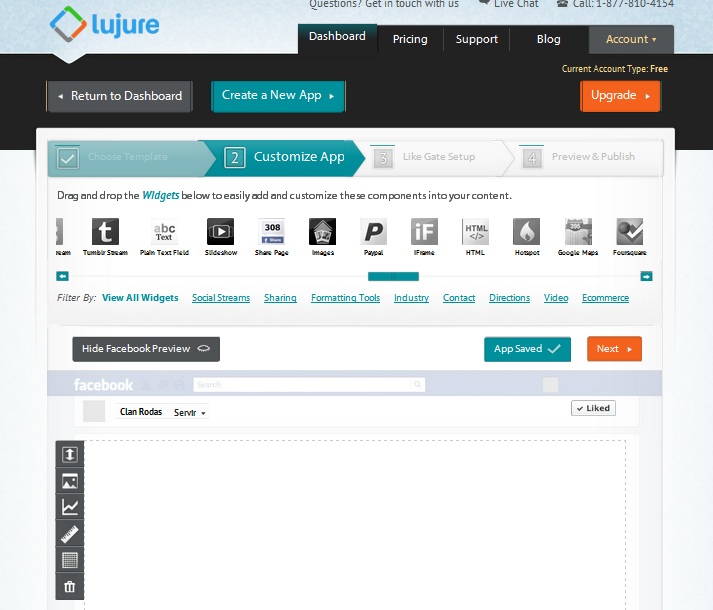Select the chart icon in side toolbar
Screen dimensions: 713x610
click(69, 507)
